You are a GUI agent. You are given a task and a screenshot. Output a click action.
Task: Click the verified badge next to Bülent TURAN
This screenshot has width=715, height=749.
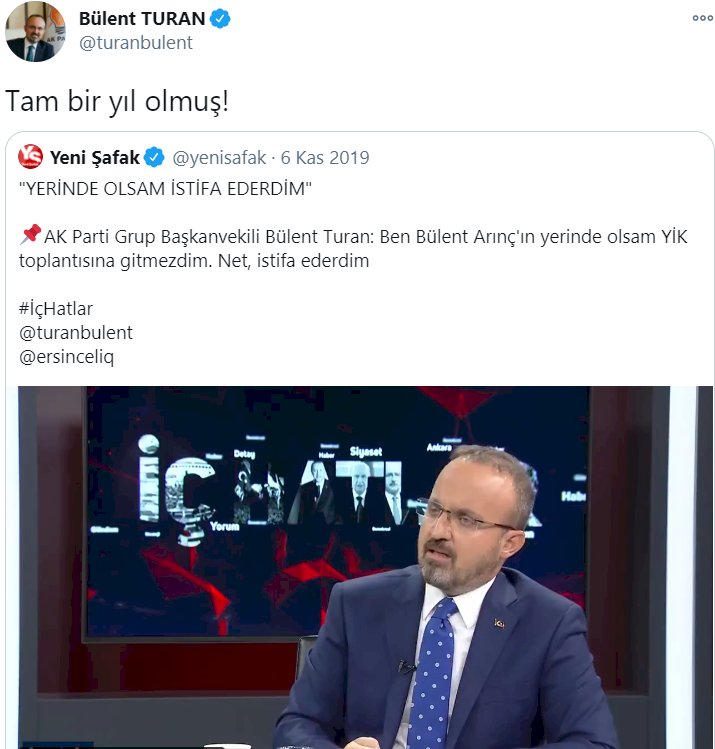[220, 19]
